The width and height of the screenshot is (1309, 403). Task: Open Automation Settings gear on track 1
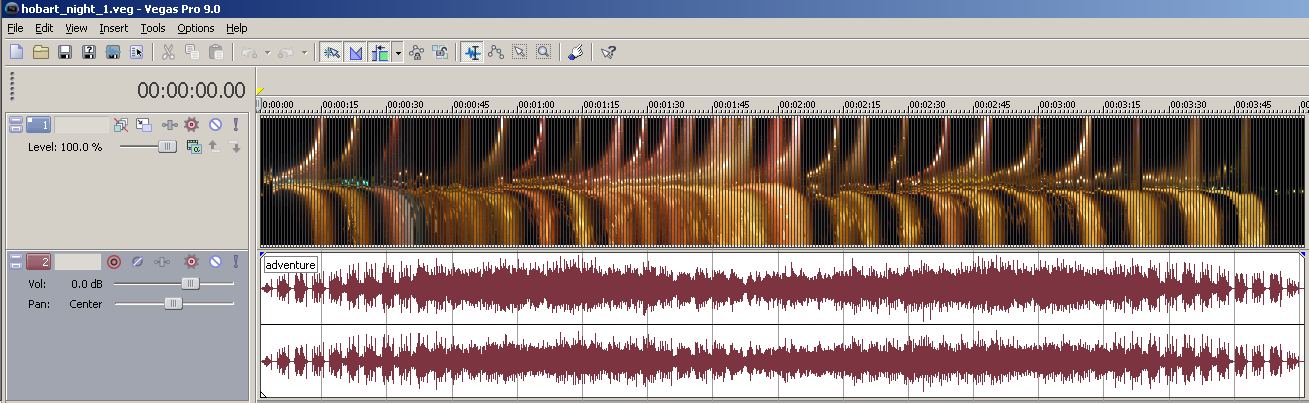click(192, 125)
